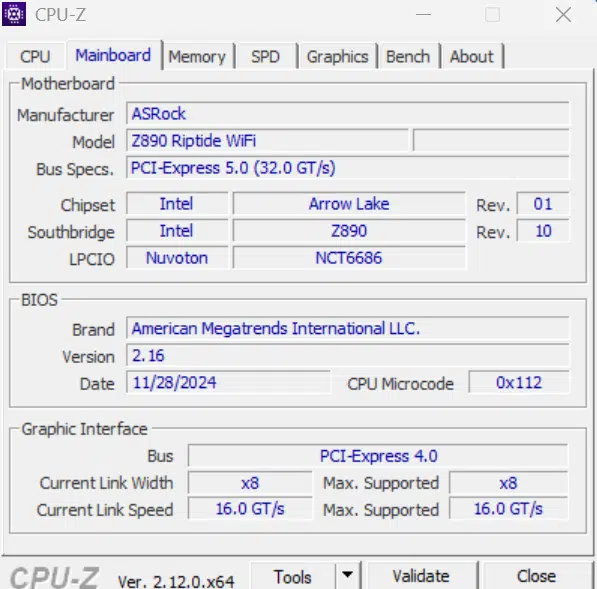Click the Manufacturer label

click(x=65, y=115)
